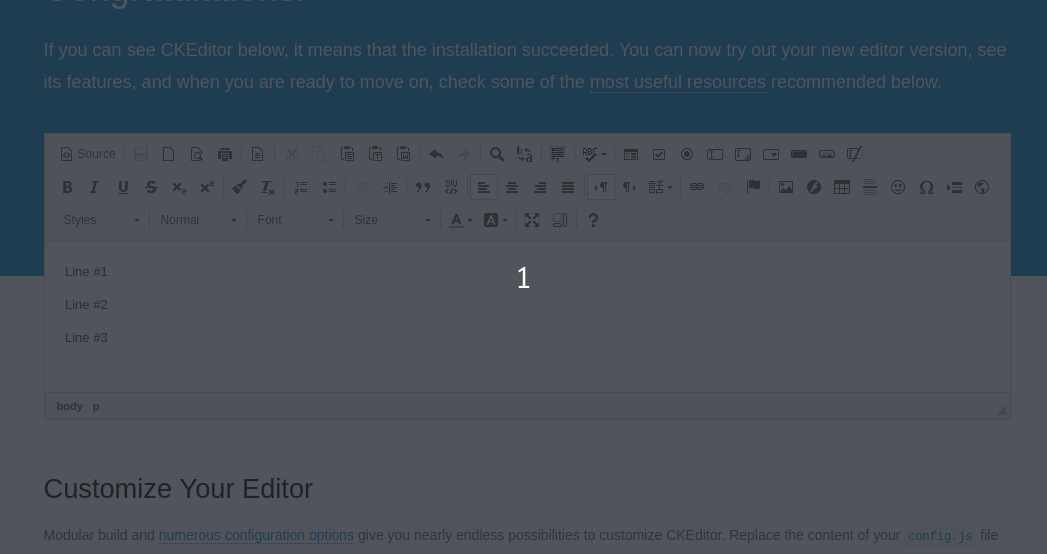Click Line #2 in the editor
This screenshot has width=1047, height=554.
[86, 305]
